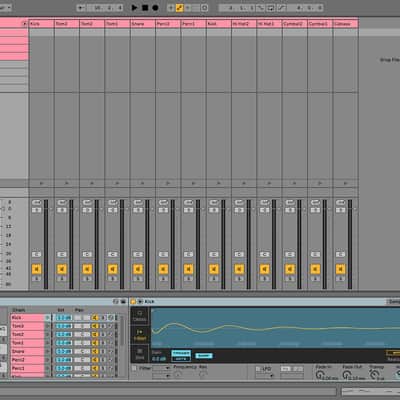
Task: Click first chain list header icon
Action: (x=116, y=301)
